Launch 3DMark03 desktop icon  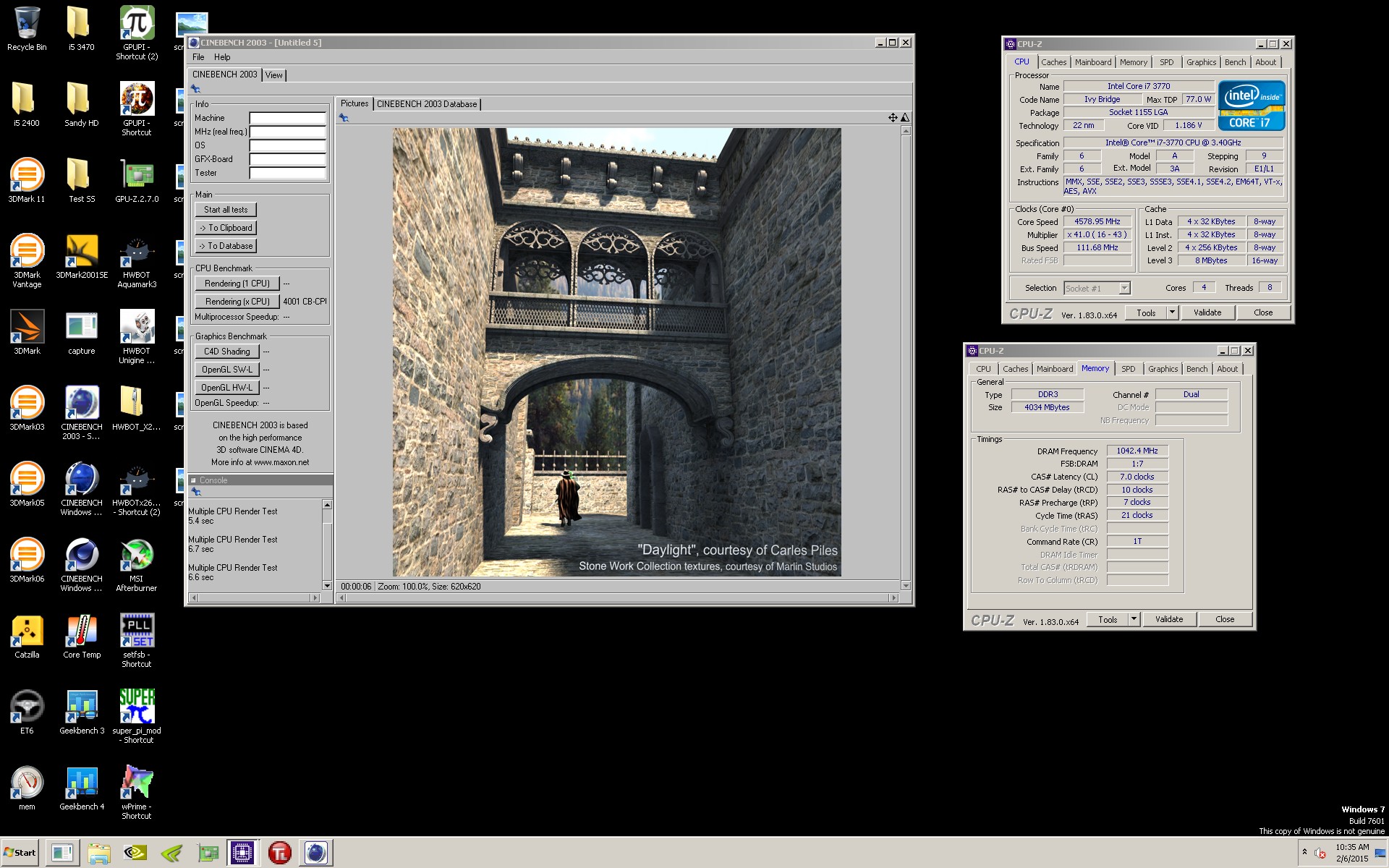[27, 409]
